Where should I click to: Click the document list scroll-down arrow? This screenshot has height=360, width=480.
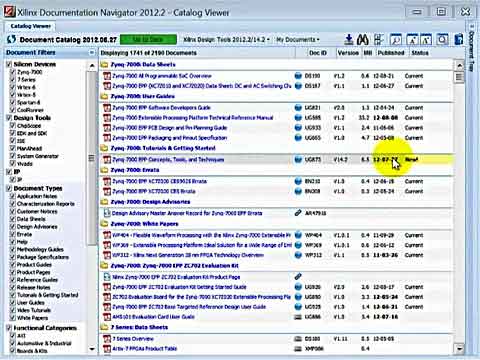[459, 349]
